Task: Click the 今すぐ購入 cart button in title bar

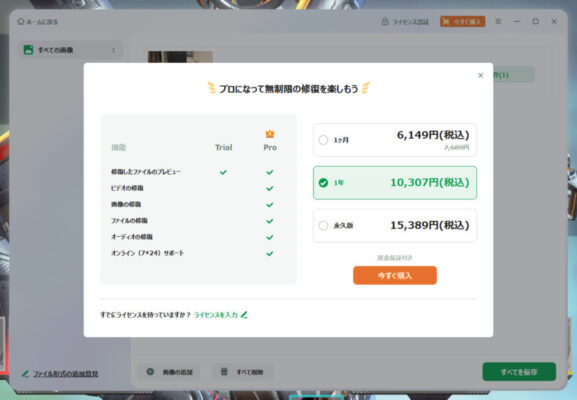Action: point(463,21)
